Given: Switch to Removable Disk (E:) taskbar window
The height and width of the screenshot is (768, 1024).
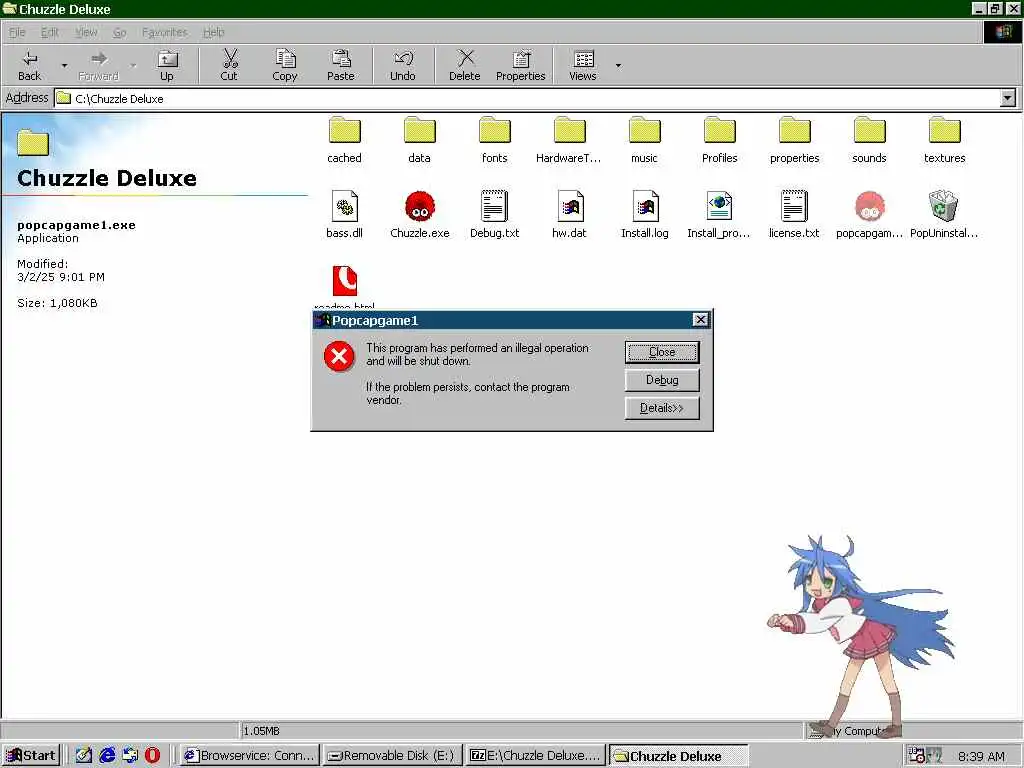Looking at the screenshot, I should [x=392, y=756].
